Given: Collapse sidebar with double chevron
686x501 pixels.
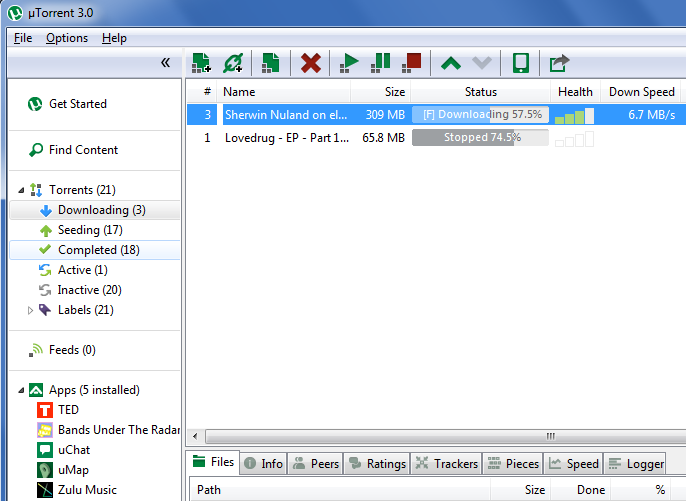Looking at the screenshot, I should [x=165, y=63].
